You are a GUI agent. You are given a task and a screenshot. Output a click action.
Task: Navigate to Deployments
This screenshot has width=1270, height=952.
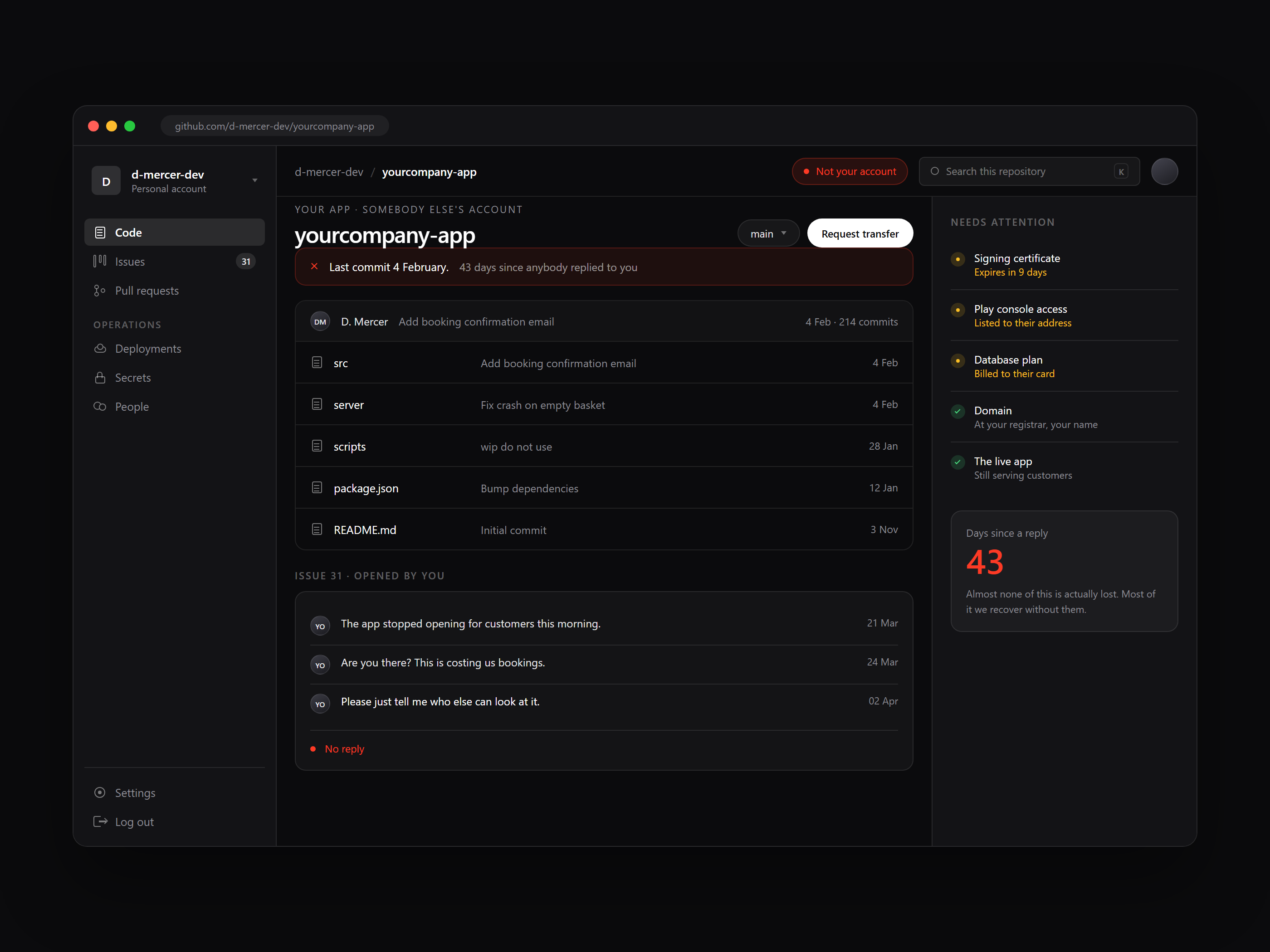tap(175, 348)
